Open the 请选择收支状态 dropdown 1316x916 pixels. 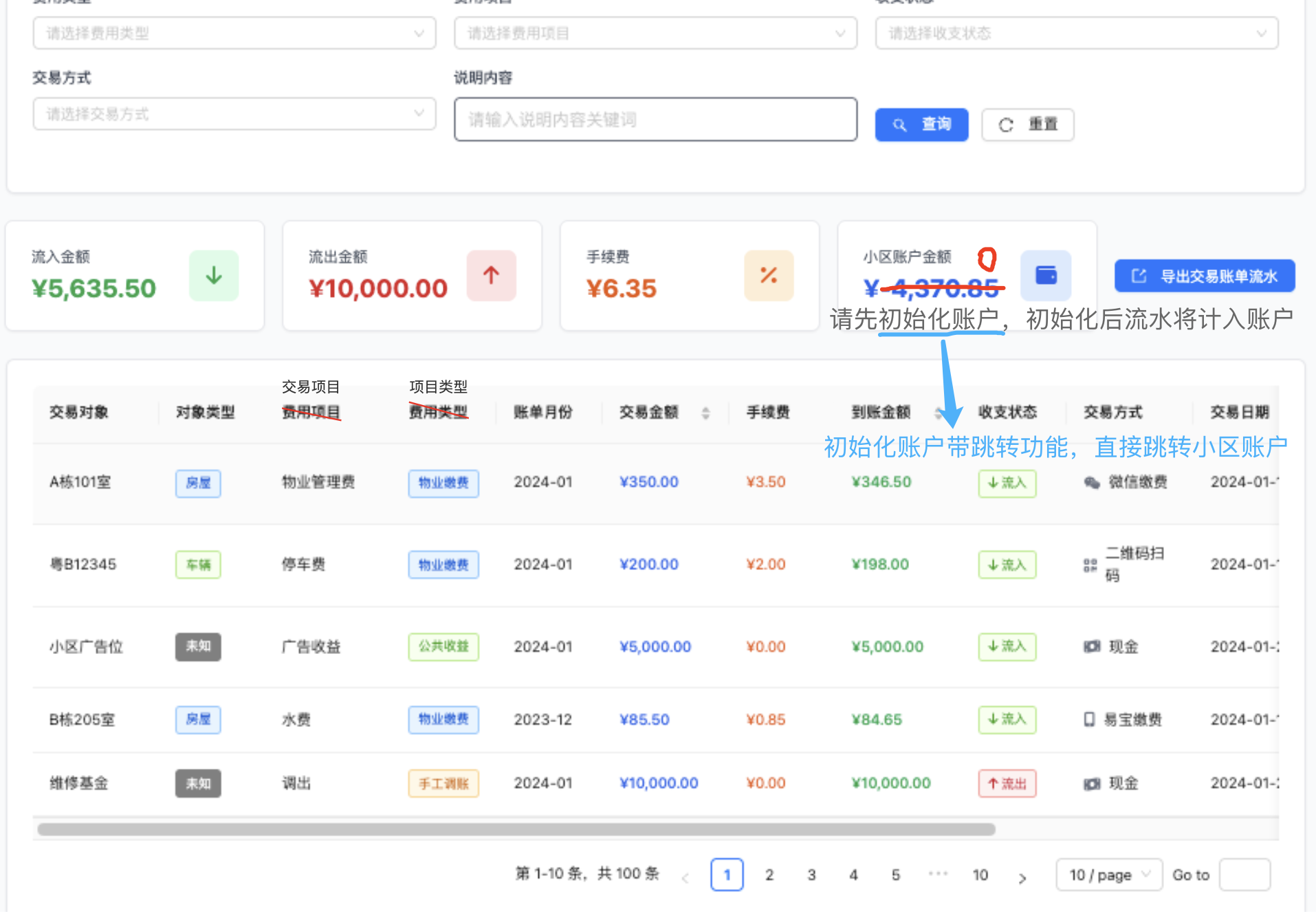pos(1076,33)
